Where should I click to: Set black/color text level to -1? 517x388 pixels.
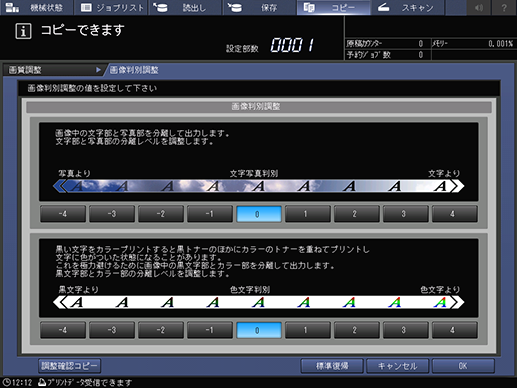tap(210, 330)
